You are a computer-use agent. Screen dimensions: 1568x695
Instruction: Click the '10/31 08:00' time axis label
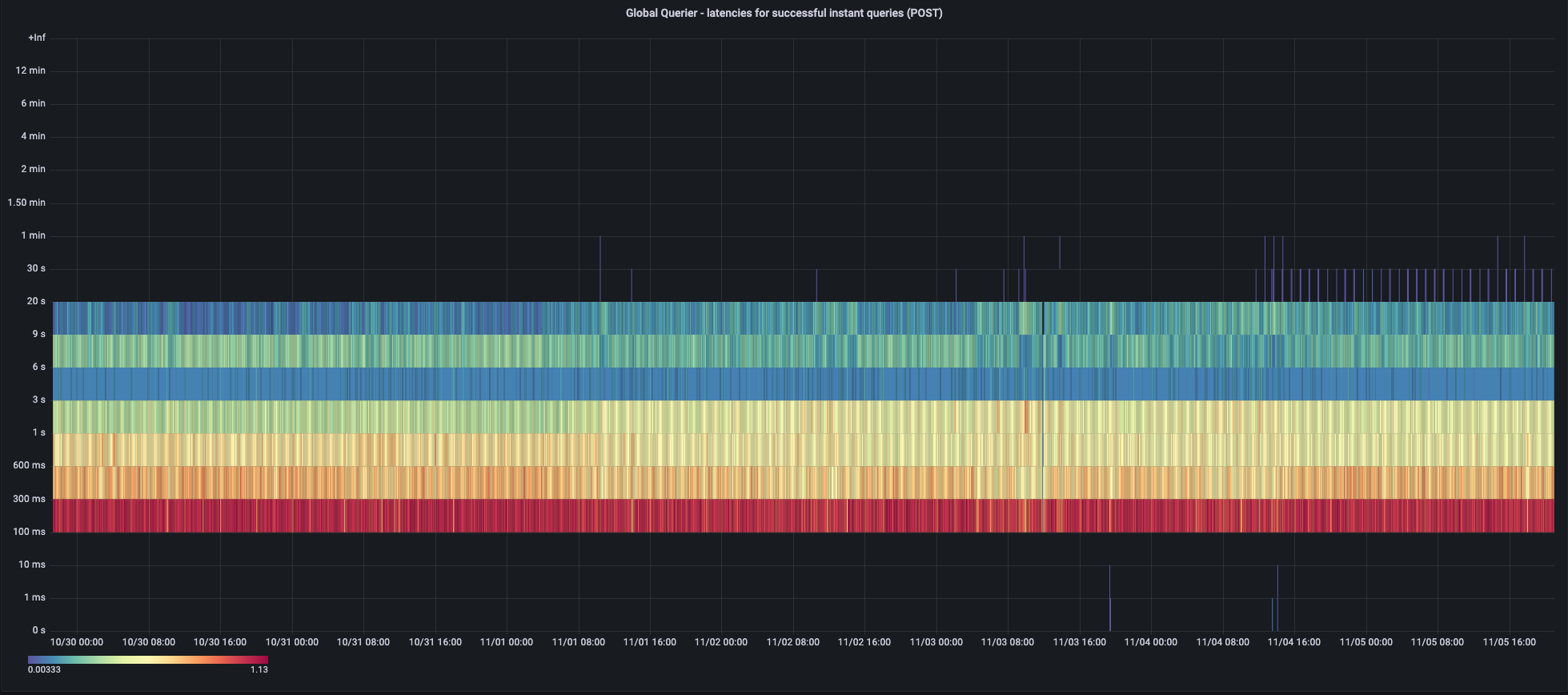point(363,642)
